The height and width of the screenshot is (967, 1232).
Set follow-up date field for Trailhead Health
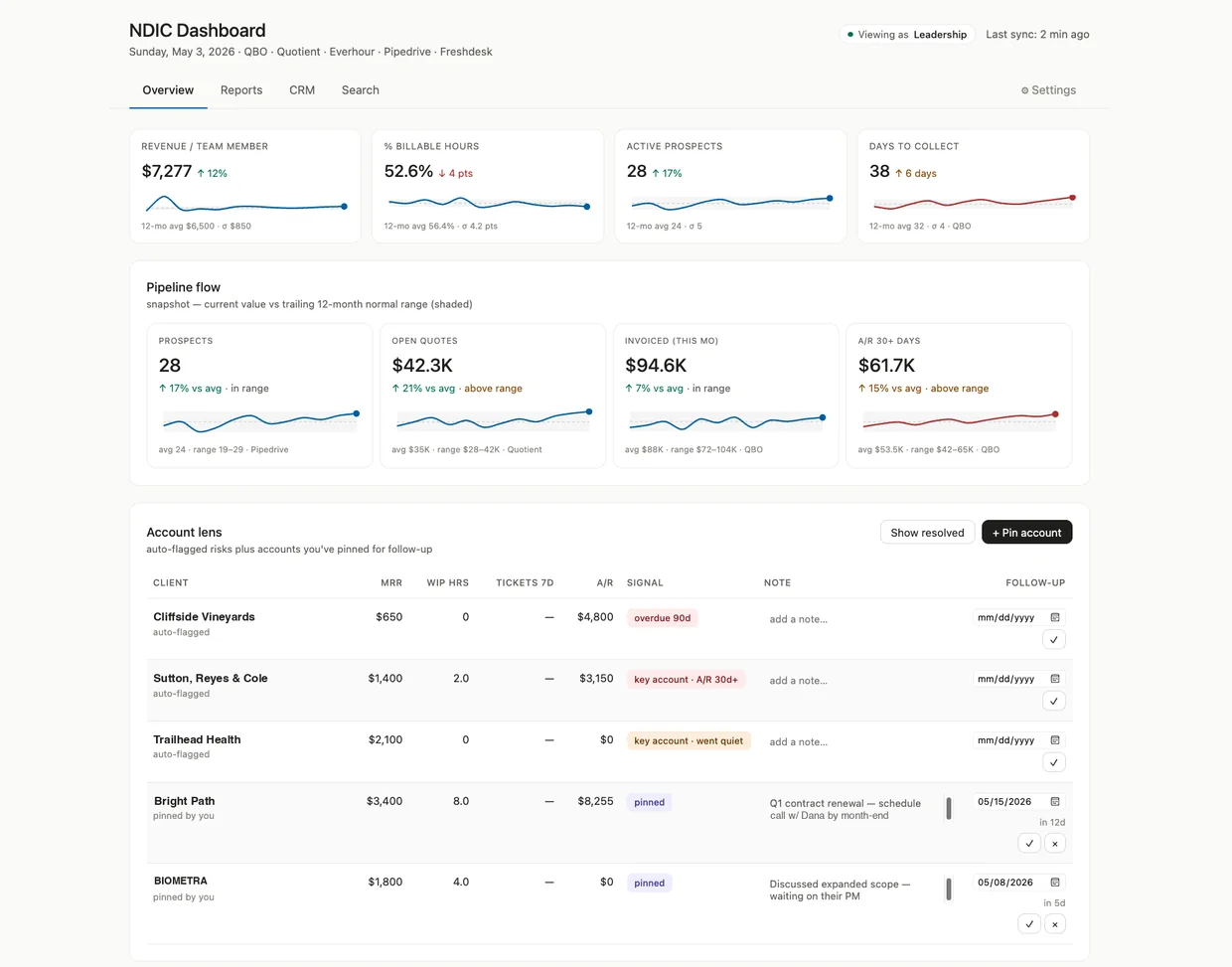tap(1019, 740)
